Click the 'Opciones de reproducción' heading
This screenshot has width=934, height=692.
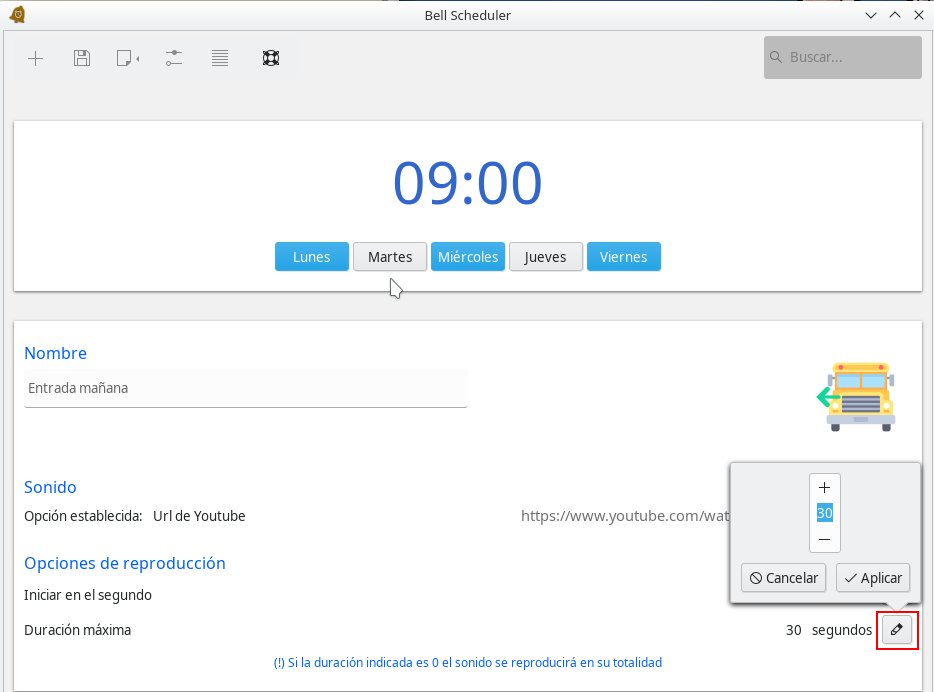tap(124, 563)
